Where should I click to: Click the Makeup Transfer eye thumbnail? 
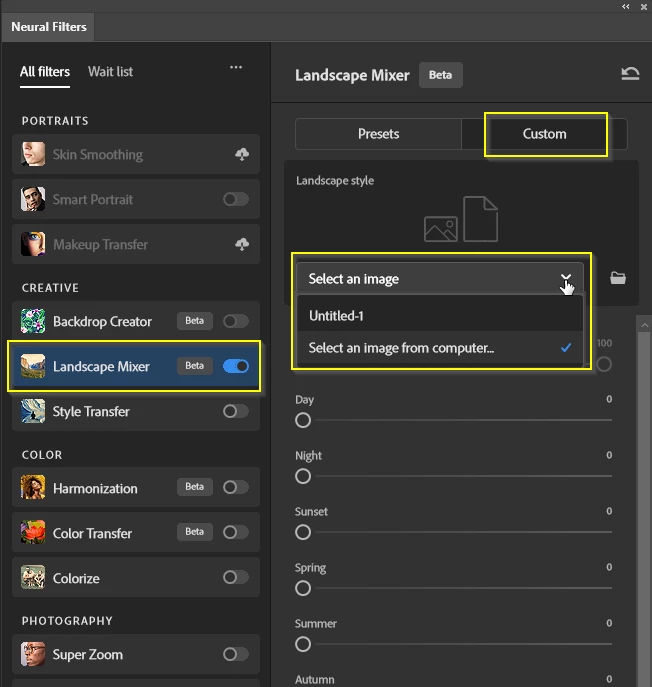pyautogui.click(x=33, y=244)
